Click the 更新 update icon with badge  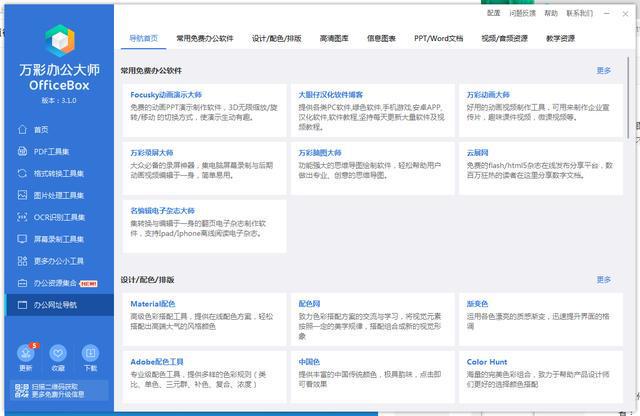tap(26, 356)
